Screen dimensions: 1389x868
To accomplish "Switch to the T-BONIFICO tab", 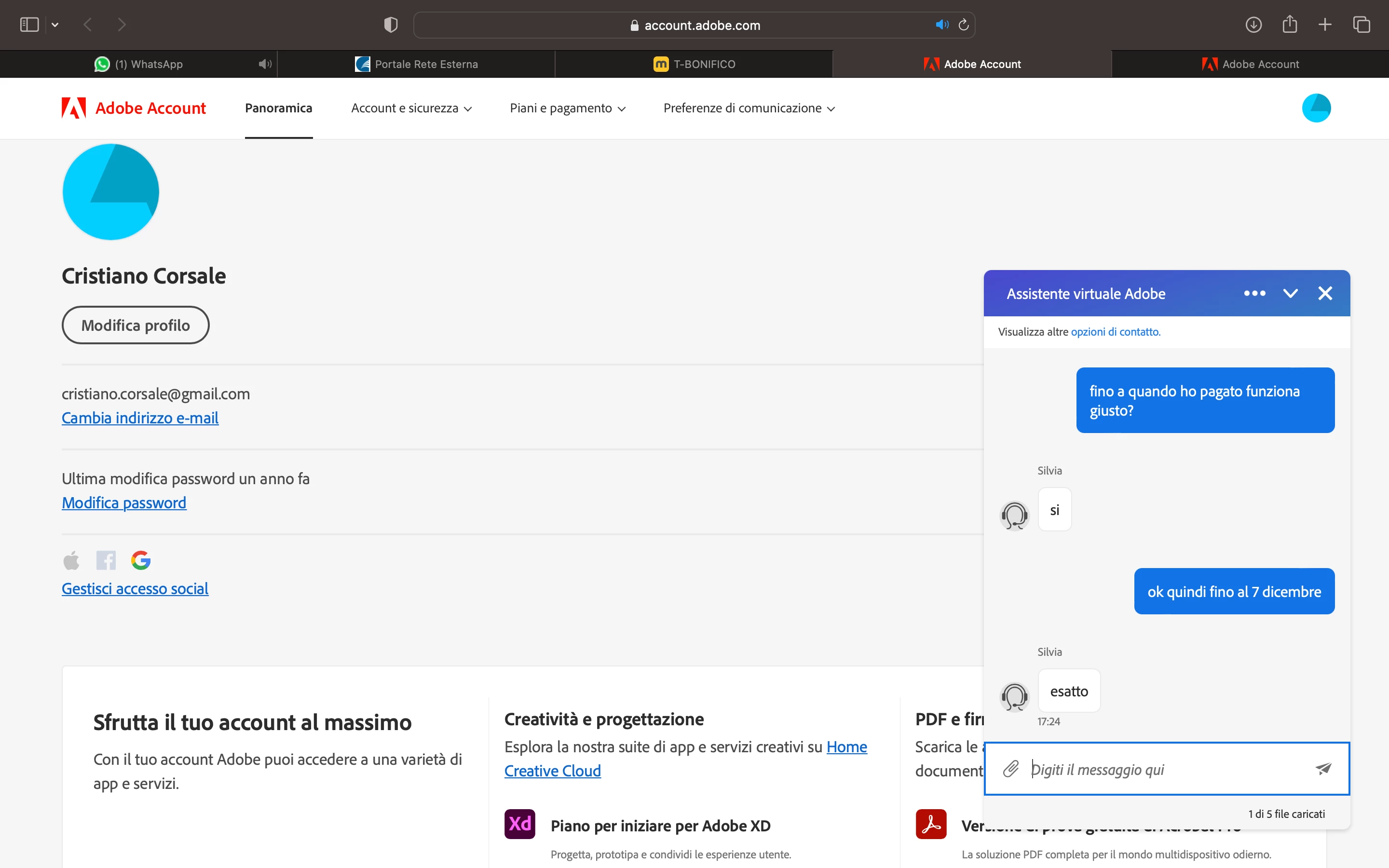I will click(x=694, y=64).
